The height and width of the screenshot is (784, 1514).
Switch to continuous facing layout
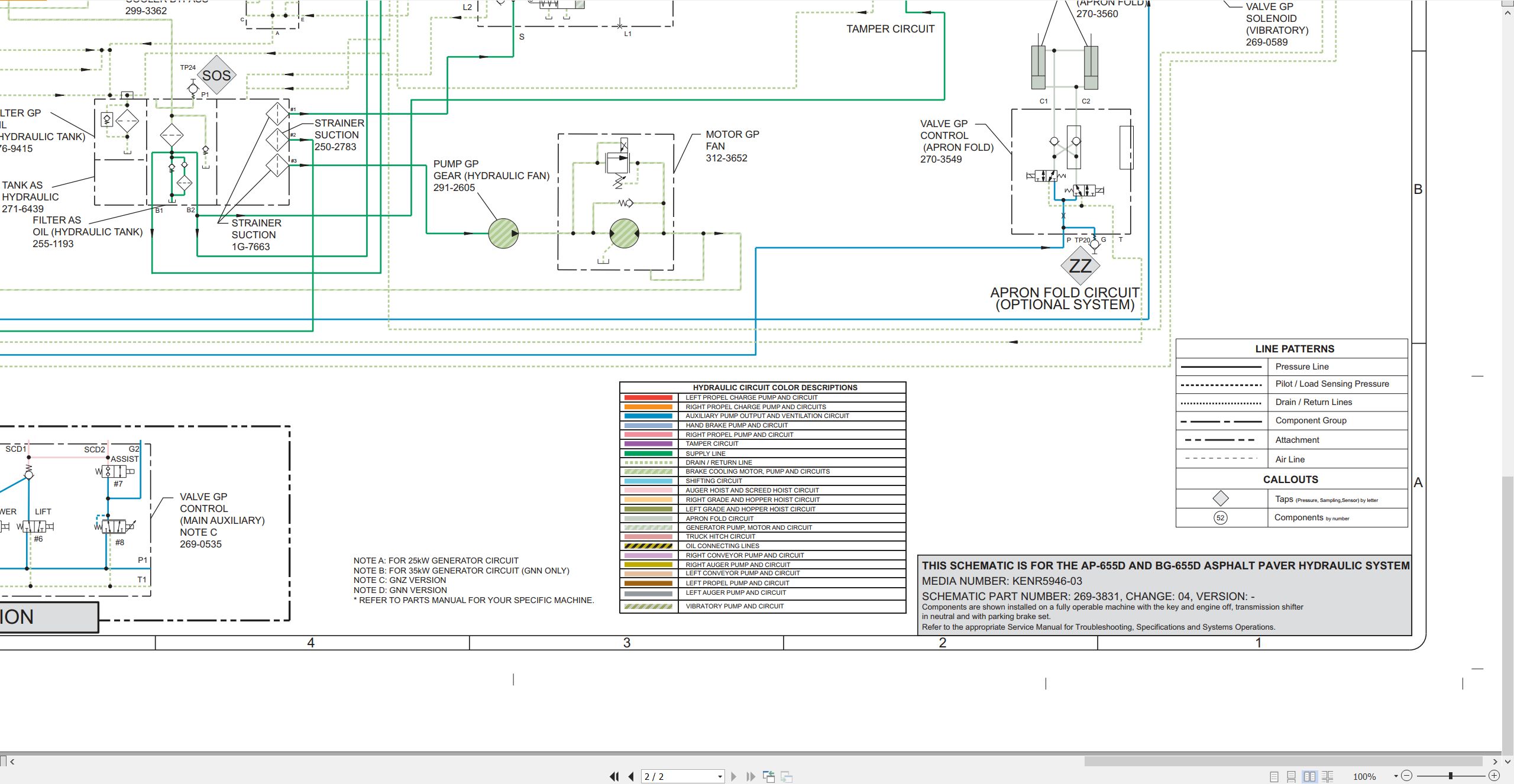pyautogui.click(x=1328, y=776)
